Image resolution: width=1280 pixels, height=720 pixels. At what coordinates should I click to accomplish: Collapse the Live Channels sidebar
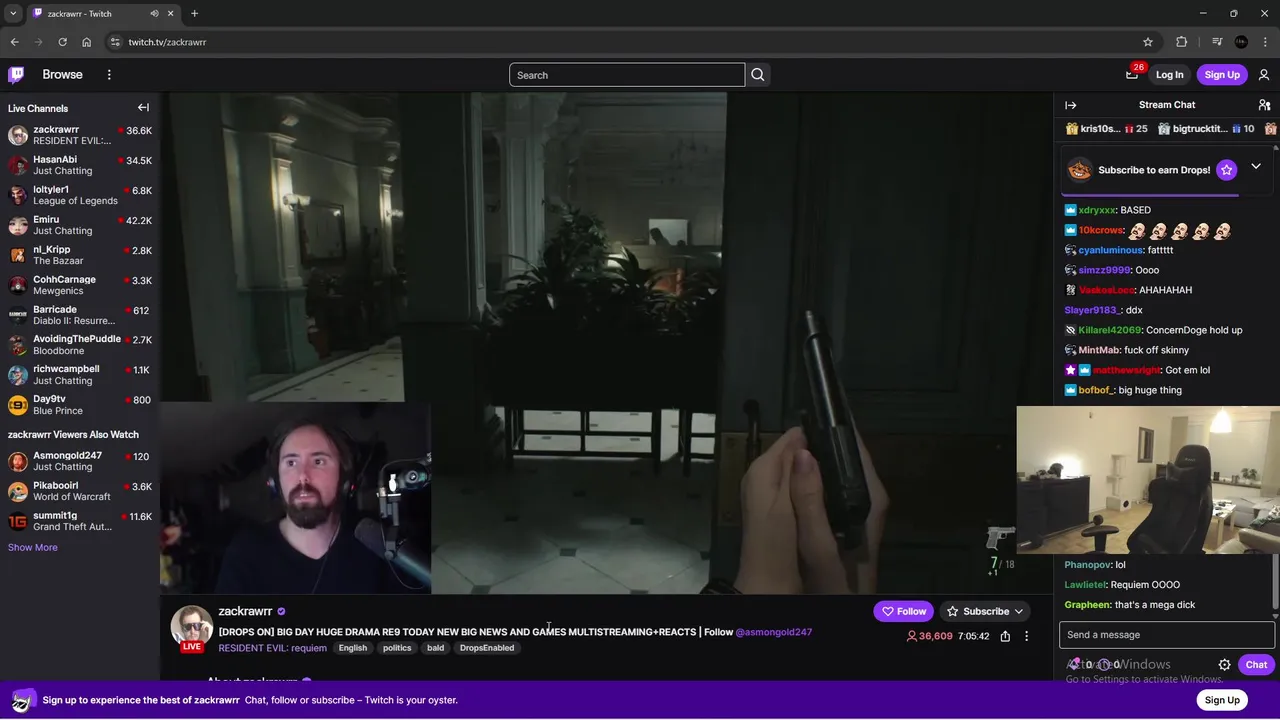(143, 108)
